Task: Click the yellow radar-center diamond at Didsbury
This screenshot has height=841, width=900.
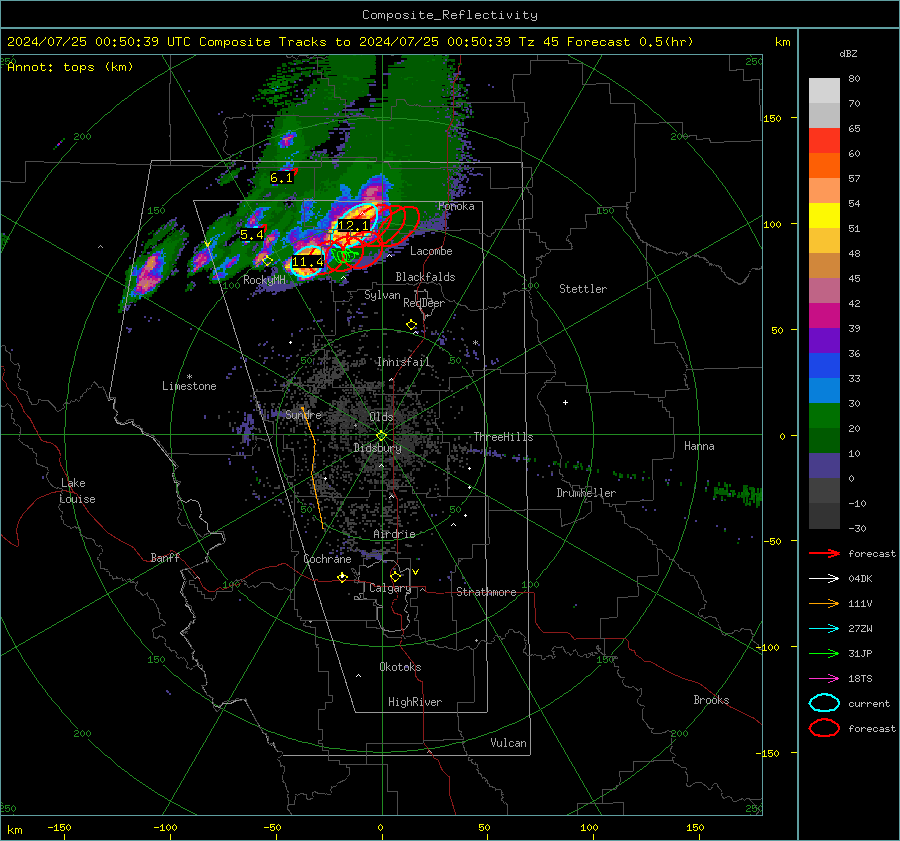Action: pos(381,436)
